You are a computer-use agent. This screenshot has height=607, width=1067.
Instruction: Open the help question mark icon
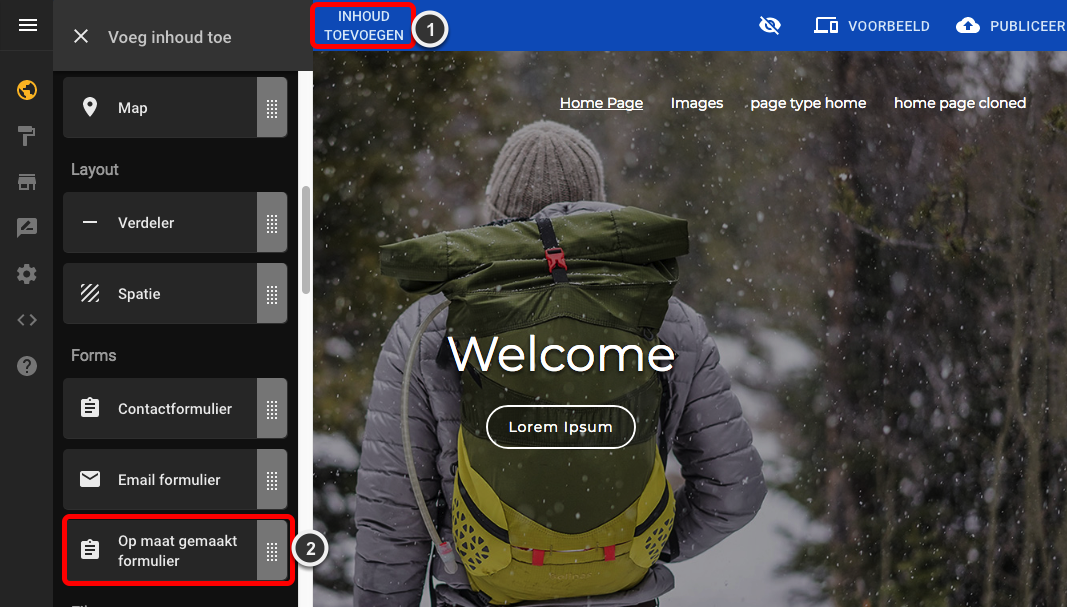[27, 366]
